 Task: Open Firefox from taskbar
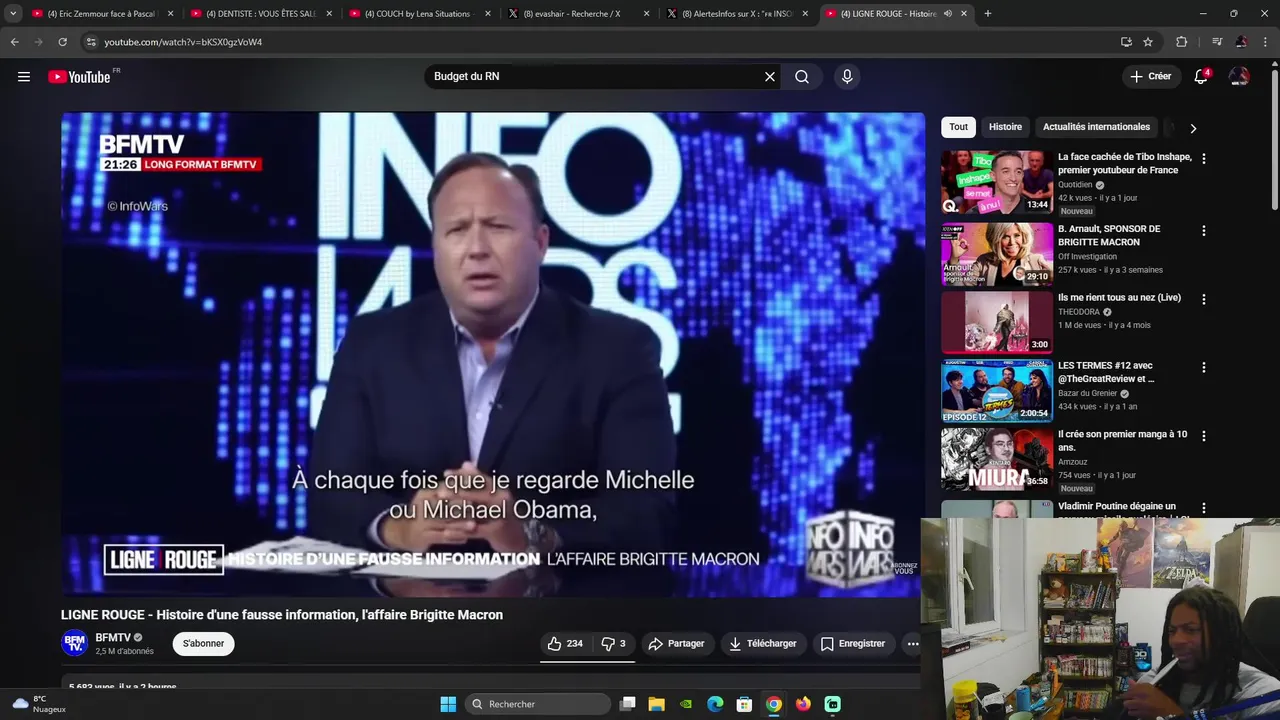click(x=803, y=704)
